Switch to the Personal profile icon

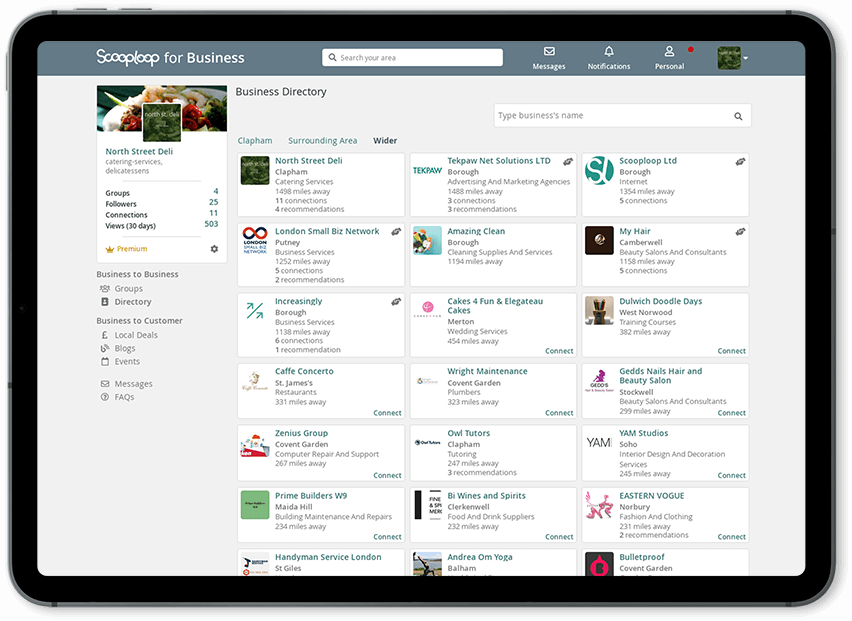point(669,51)
